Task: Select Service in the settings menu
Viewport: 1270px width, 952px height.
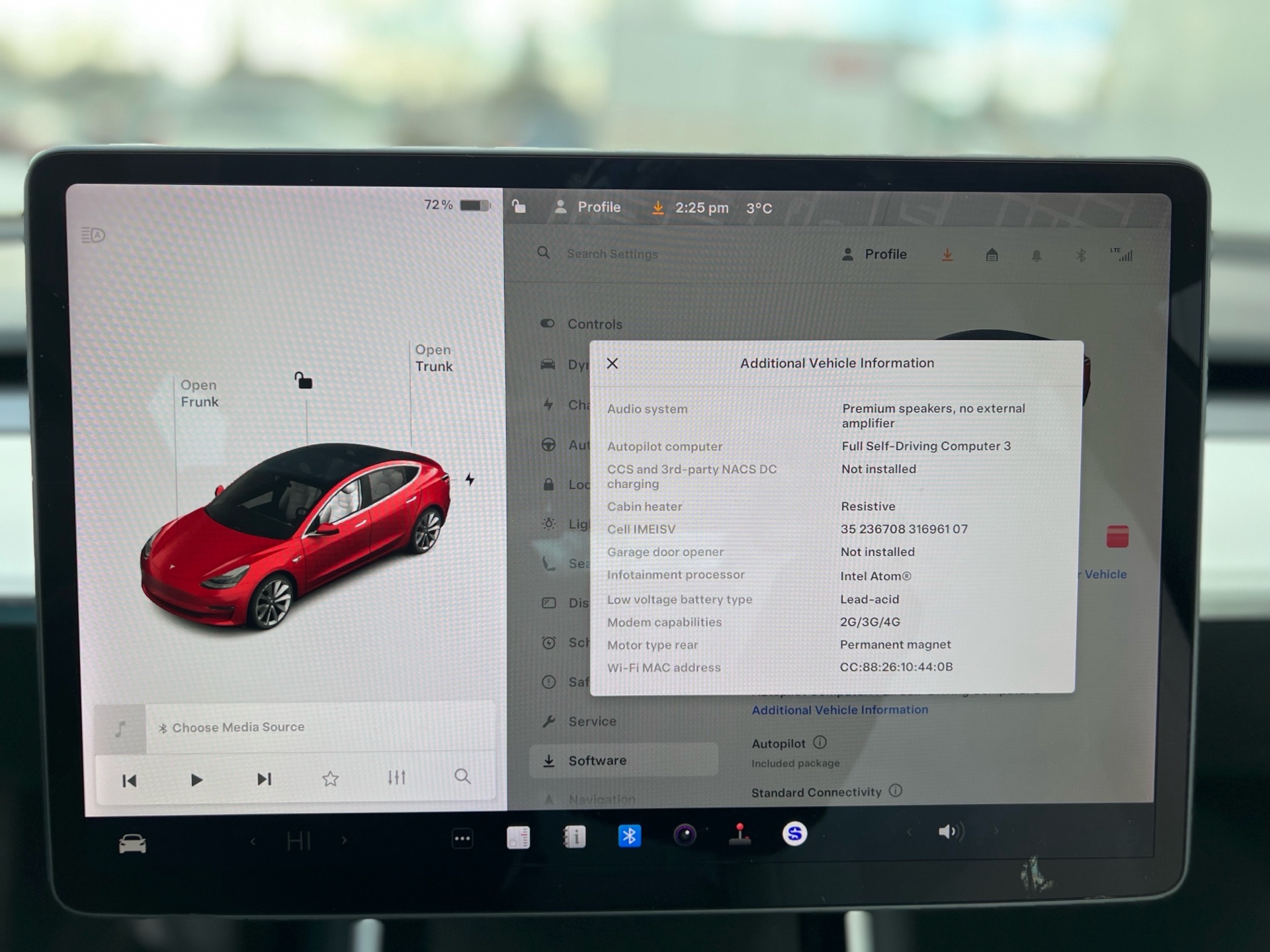Action: tap(592, 721)
